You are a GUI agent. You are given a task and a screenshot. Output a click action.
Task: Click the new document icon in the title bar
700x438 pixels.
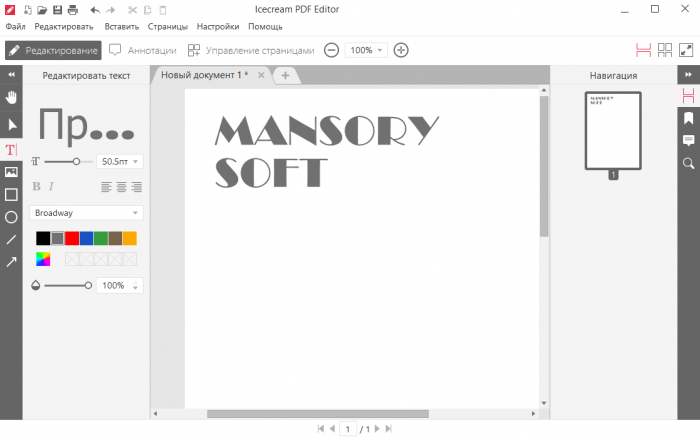(28, 10)
